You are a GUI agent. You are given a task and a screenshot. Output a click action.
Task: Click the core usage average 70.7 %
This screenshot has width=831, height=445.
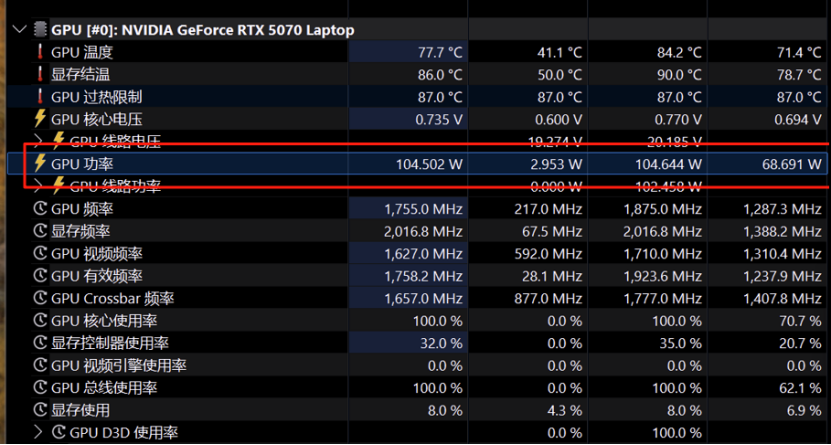pos(801,321)
